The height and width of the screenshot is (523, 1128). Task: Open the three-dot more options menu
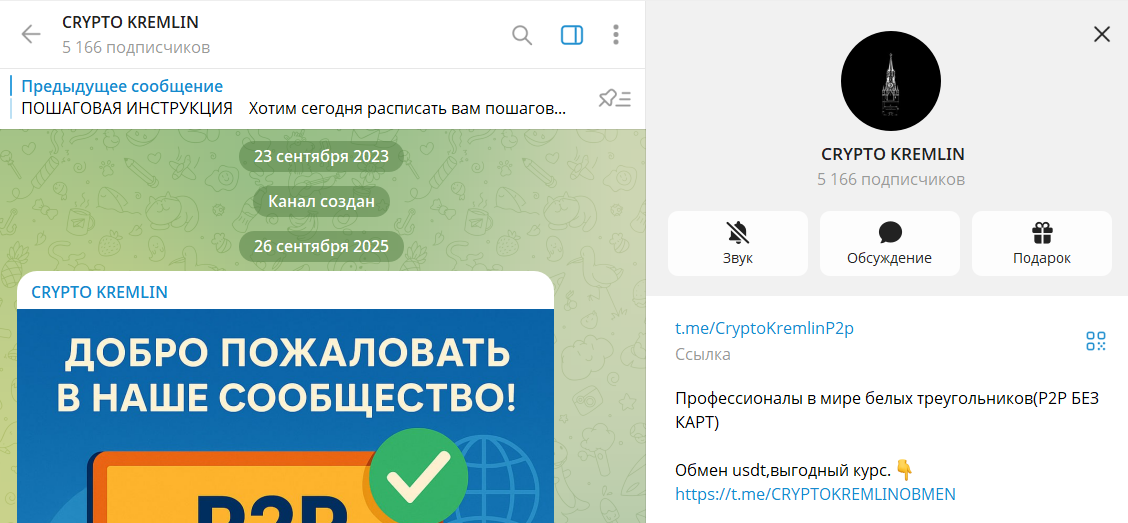click(617, 35)
